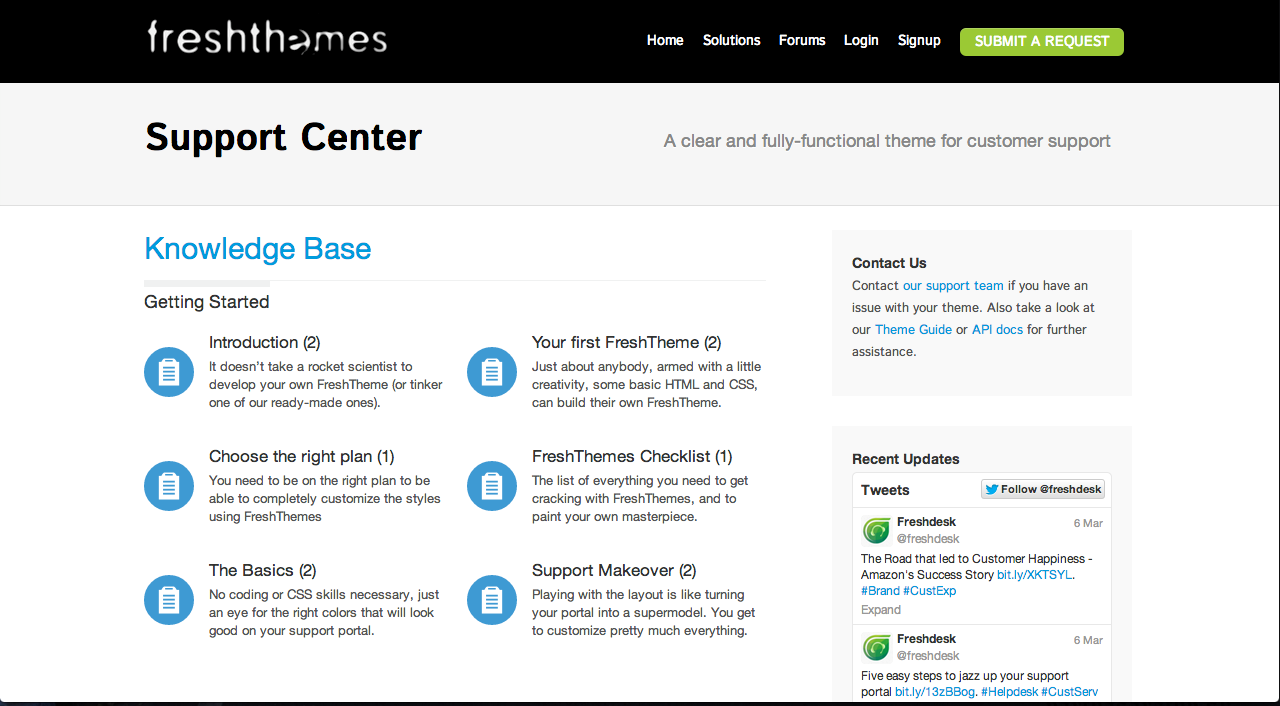Expand the Amazon's Success Story tweet
Screen dimensions: 1280x706
(x=881, y=610)
